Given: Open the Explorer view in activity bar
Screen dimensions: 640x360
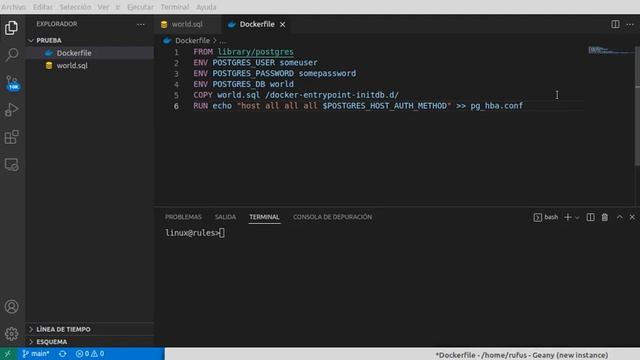Looking at the screenshot, I should click(x=11, y=28).
